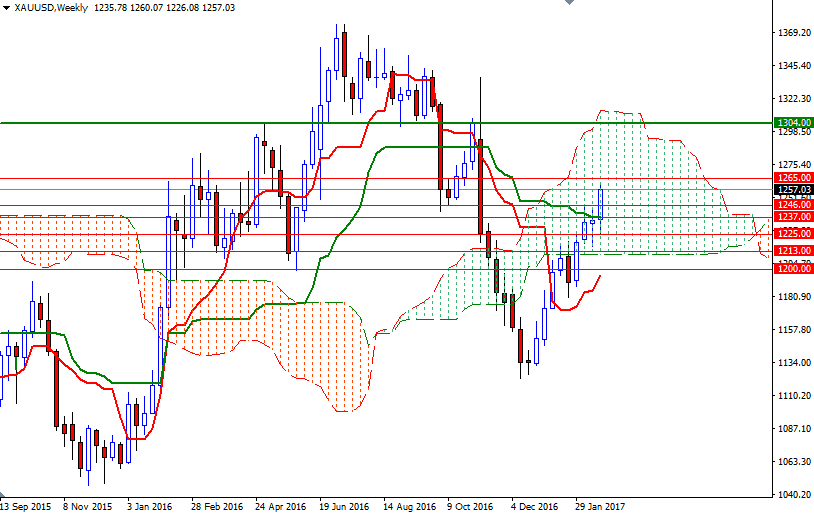Click the 1040.20 value on price axis
Image resolution: width=814 pixels, height=514 pixels.
793,495
